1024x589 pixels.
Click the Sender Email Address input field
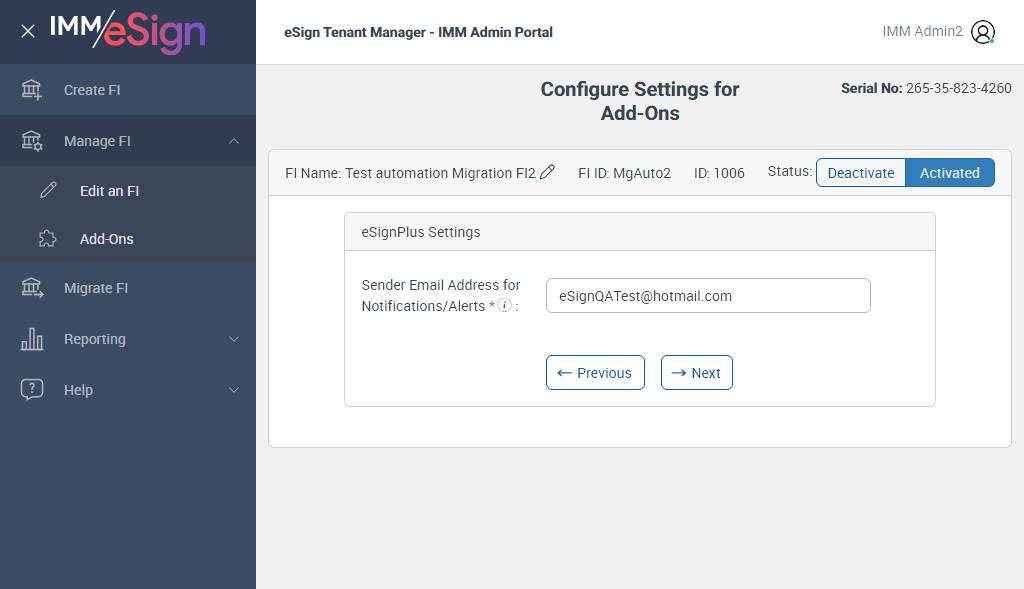pos(708,296)
